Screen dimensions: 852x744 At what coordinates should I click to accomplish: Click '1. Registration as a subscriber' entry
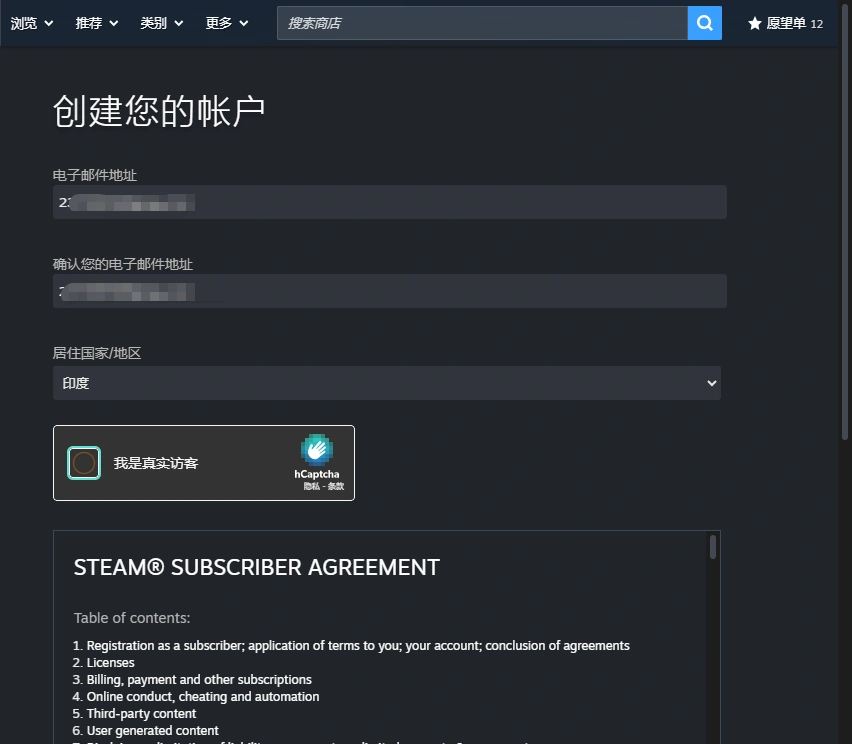click(351, 646)
